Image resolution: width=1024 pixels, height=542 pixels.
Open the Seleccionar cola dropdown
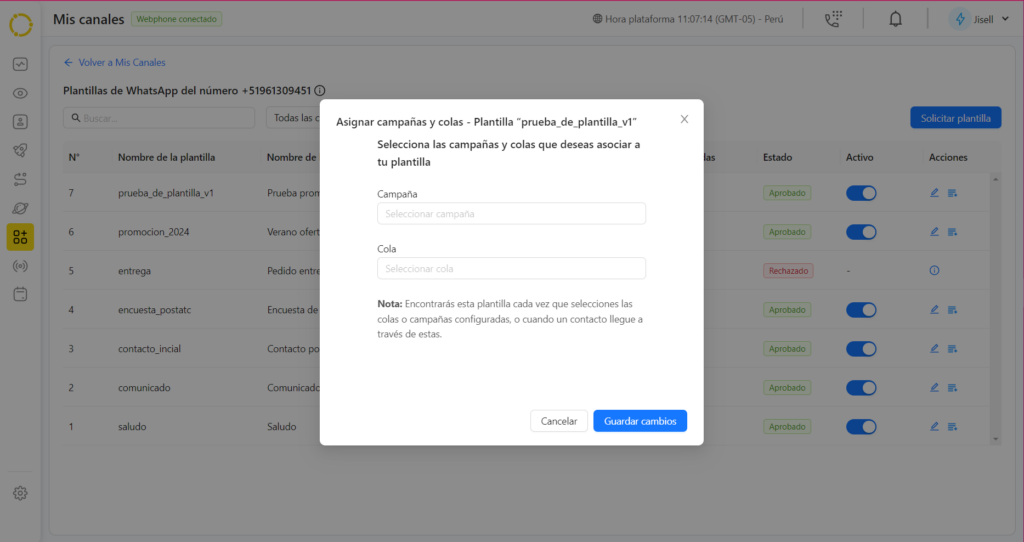pos(511,269)
